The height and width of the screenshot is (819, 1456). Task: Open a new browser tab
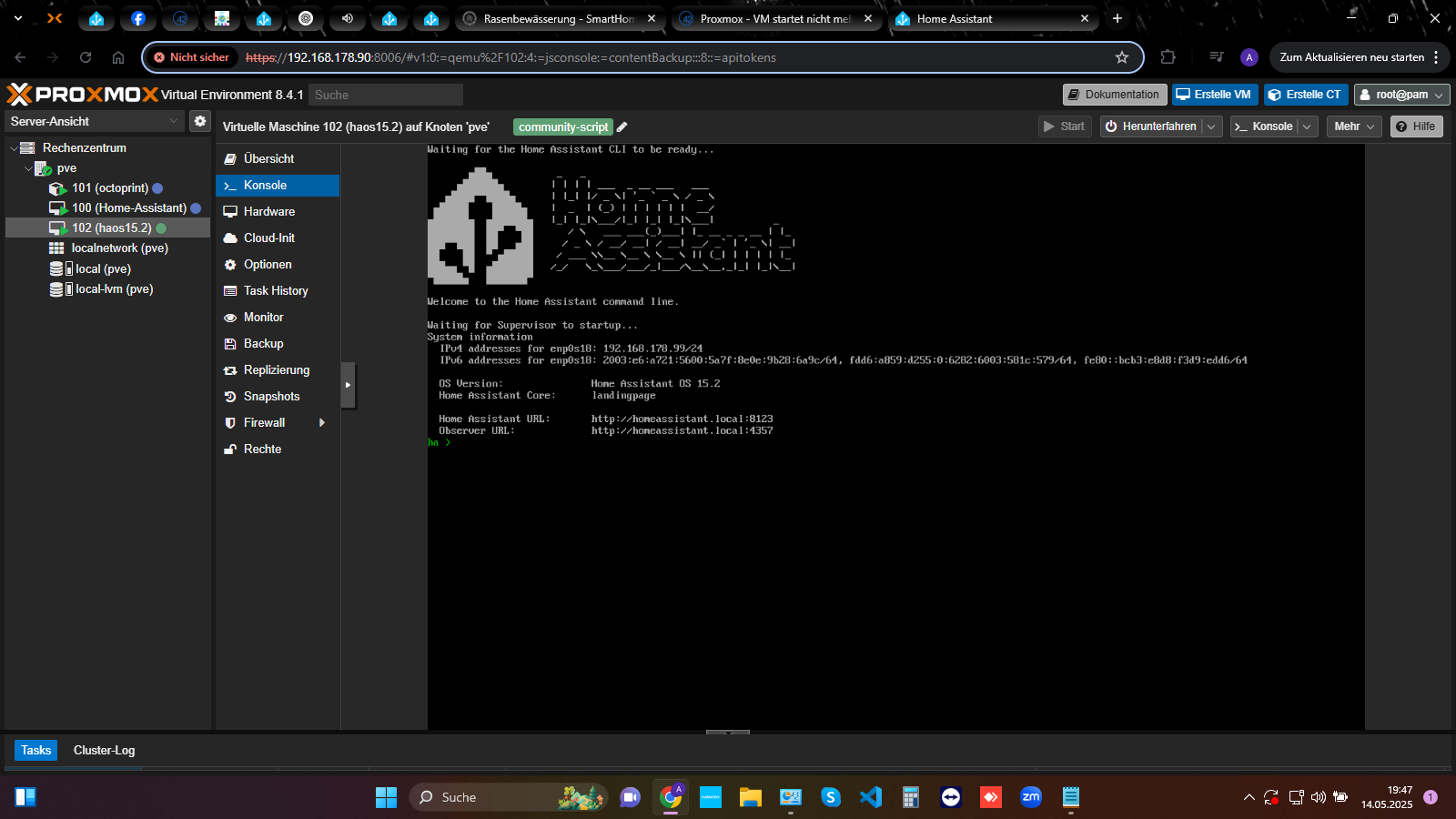(1117, 18)
